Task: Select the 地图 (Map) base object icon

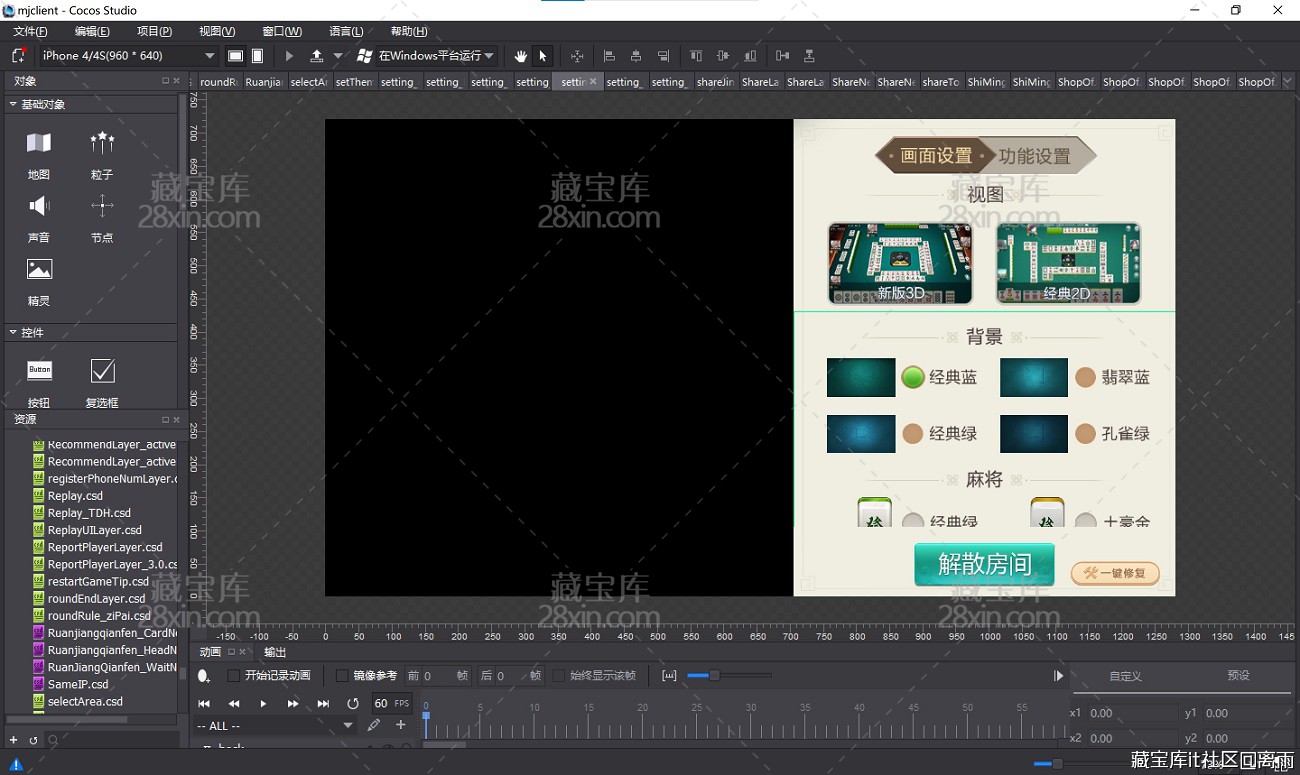Action: click(37, 145)
